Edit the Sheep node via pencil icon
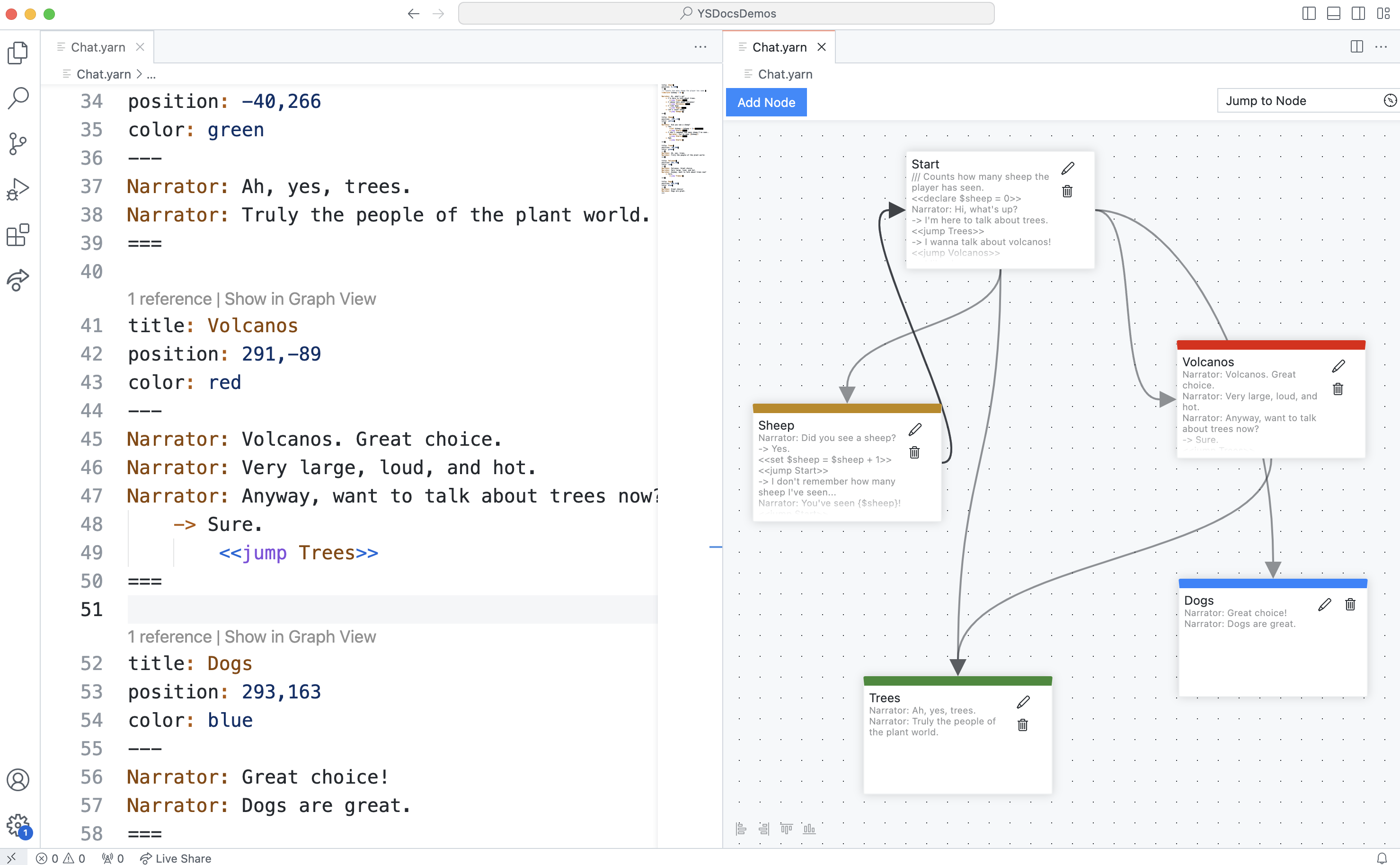The width and height of the screenshot is (1400, 865). [x=915, y=430]
